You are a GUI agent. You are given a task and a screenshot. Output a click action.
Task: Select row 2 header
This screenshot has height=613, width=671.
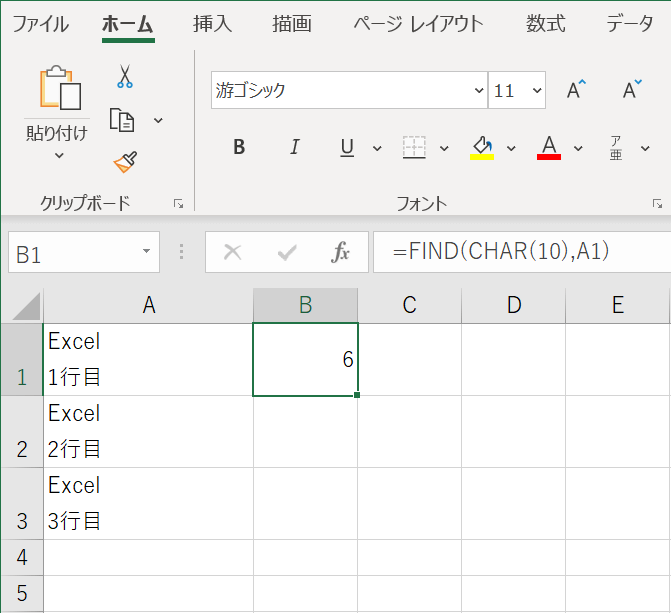[22, 431]
